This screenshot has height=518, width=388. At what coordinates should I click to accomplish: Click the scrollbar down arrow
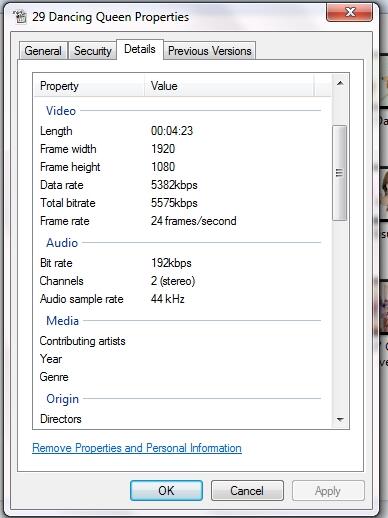coord(340,420)
